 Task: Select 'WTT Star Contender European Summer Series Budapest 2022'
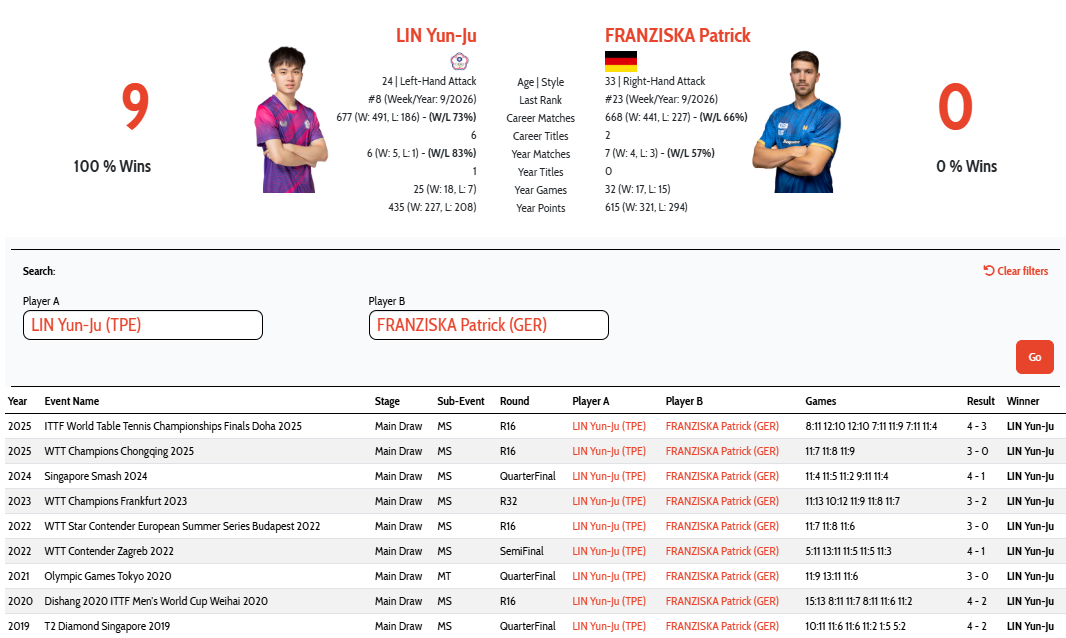click(182, 526)
